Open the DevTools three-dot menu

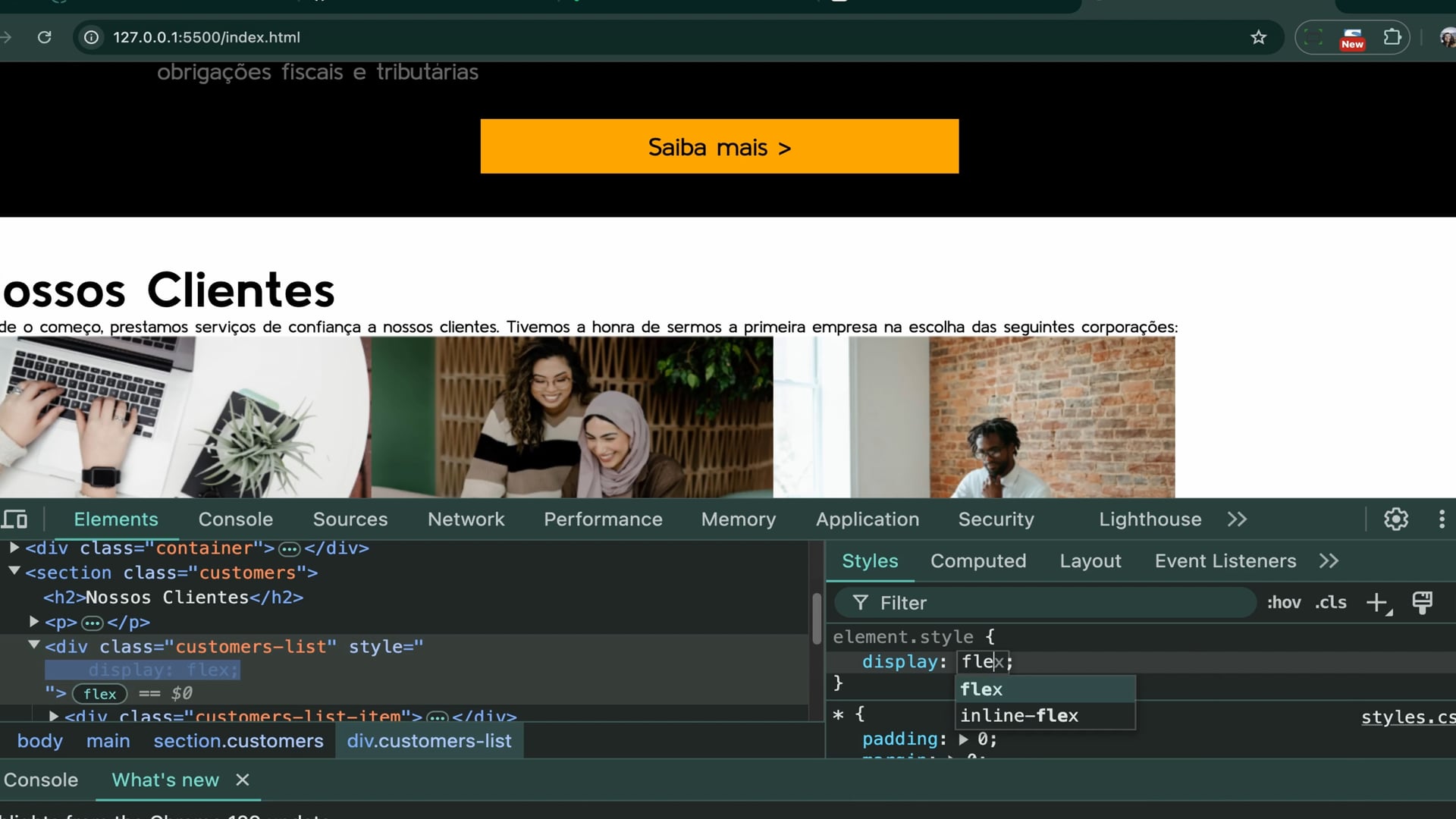point(1442,519)
